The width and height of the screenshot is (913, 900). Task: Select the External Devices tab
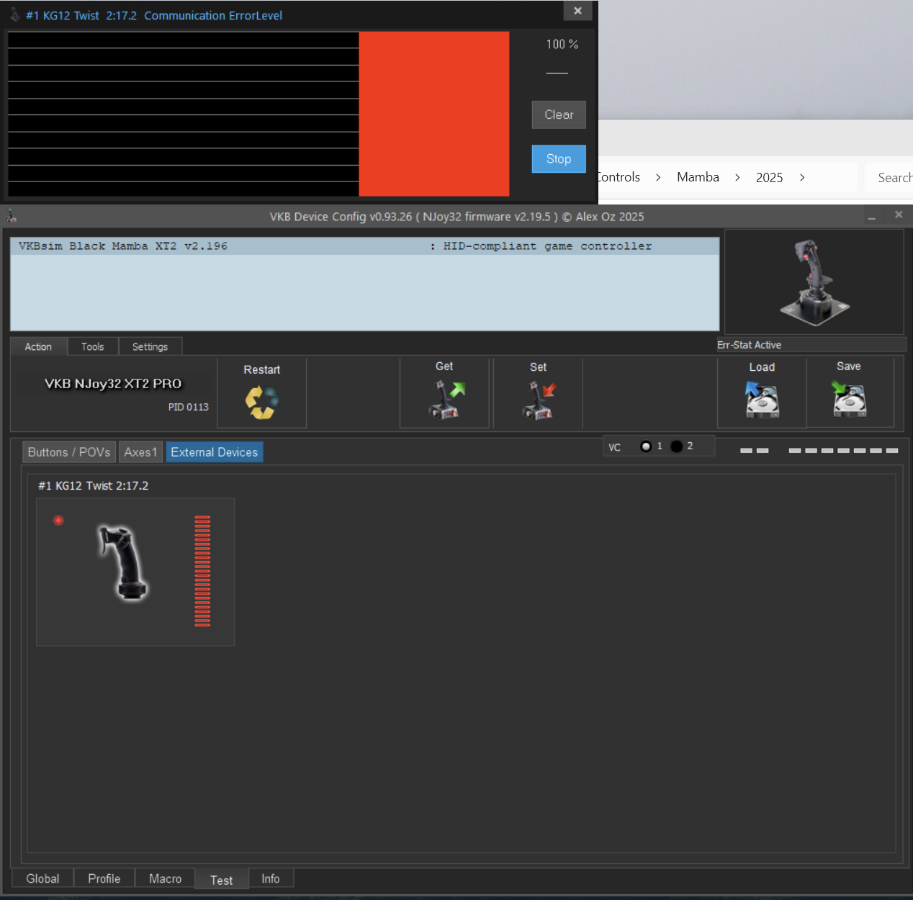coord(214,452)
